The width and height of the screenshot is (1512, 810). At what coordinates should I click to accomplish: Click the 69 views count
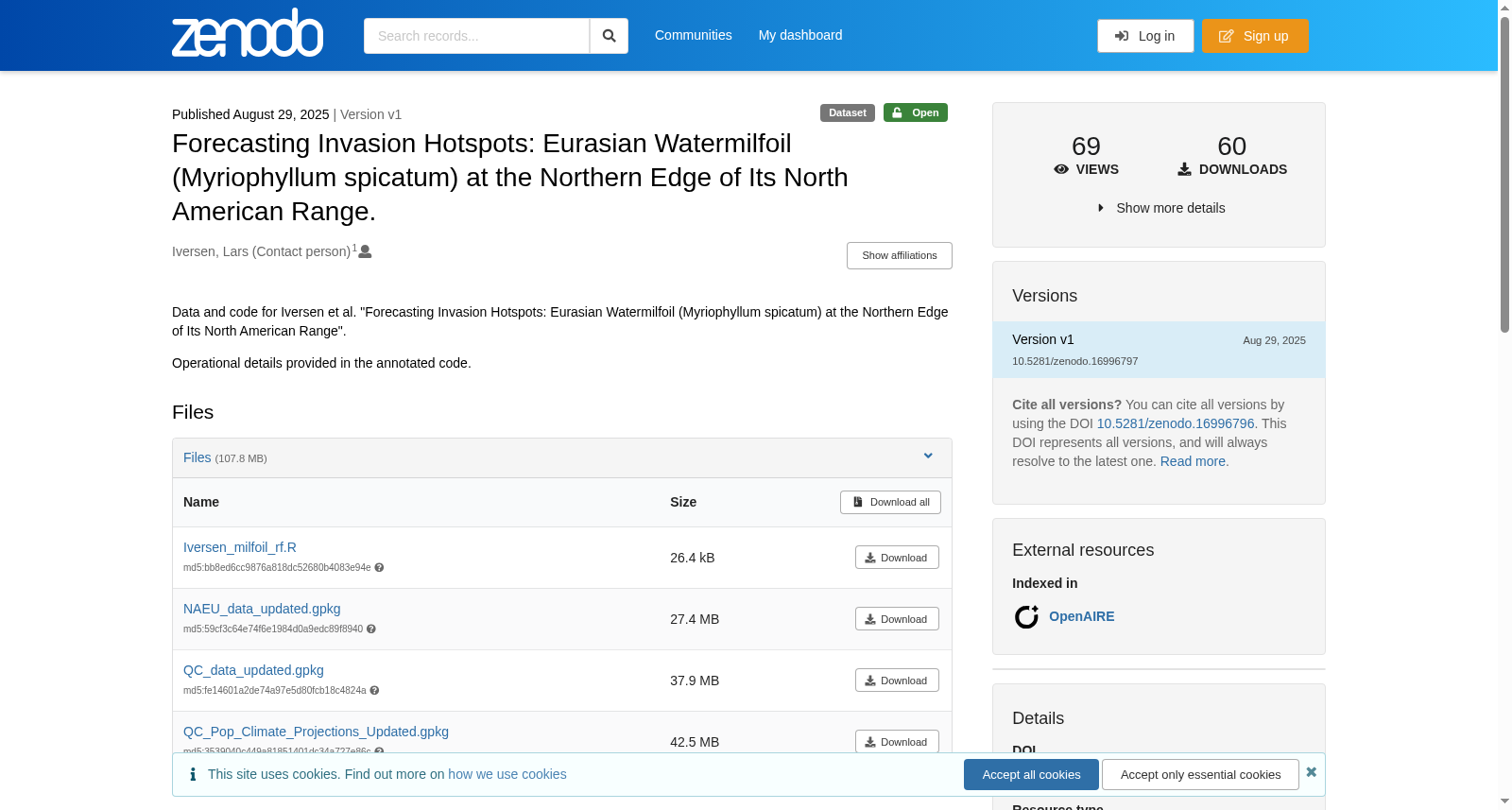tap(1086, 146)
